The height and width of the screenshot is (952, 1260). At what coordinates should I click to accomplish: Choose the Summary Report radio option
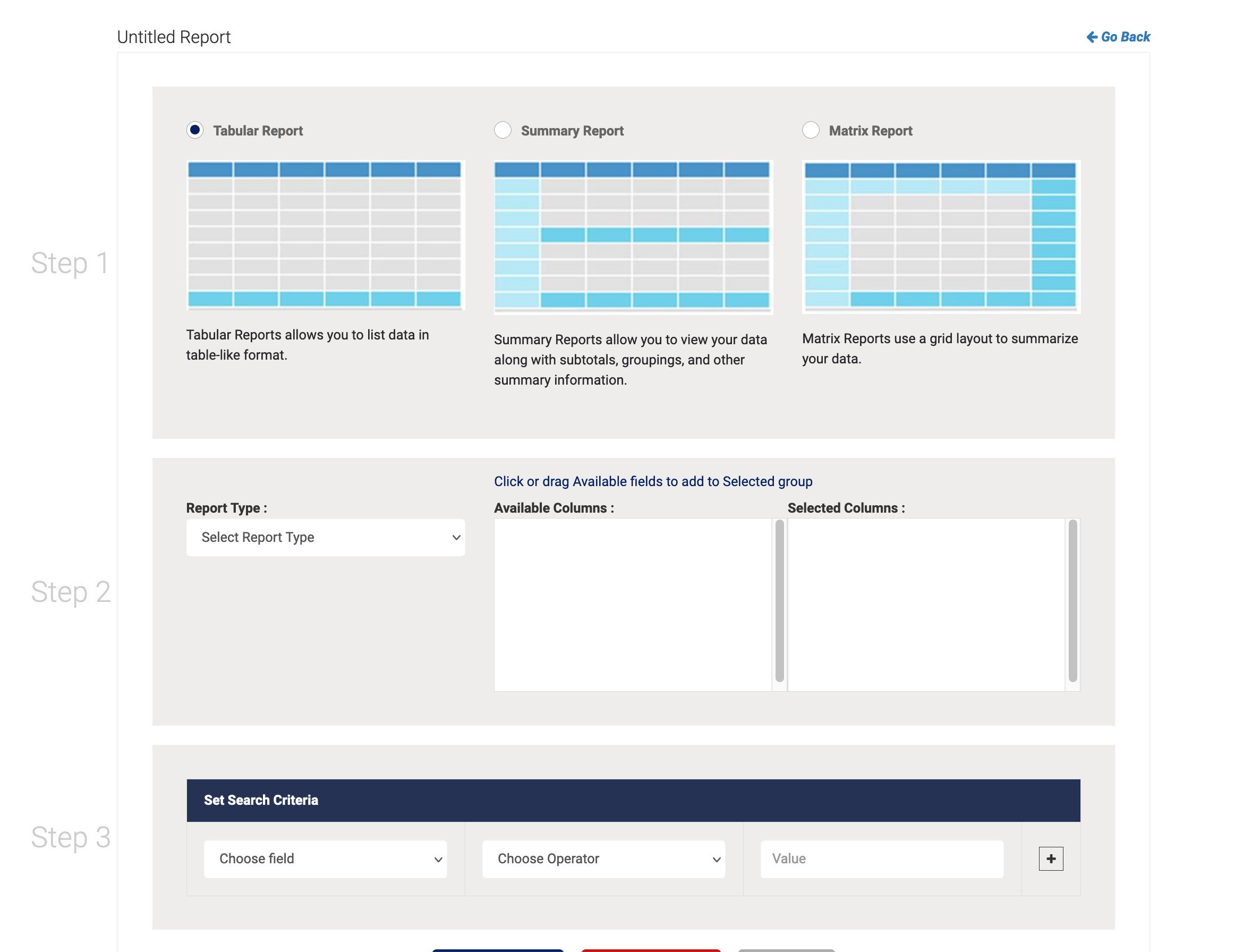coord(503,130)
